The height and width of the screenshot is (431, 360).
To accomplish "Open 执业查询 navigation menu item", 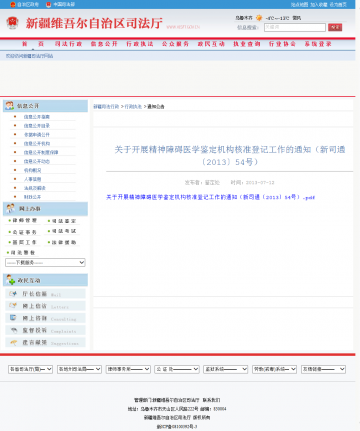I will pyautogui.click(x=247, y=44).
